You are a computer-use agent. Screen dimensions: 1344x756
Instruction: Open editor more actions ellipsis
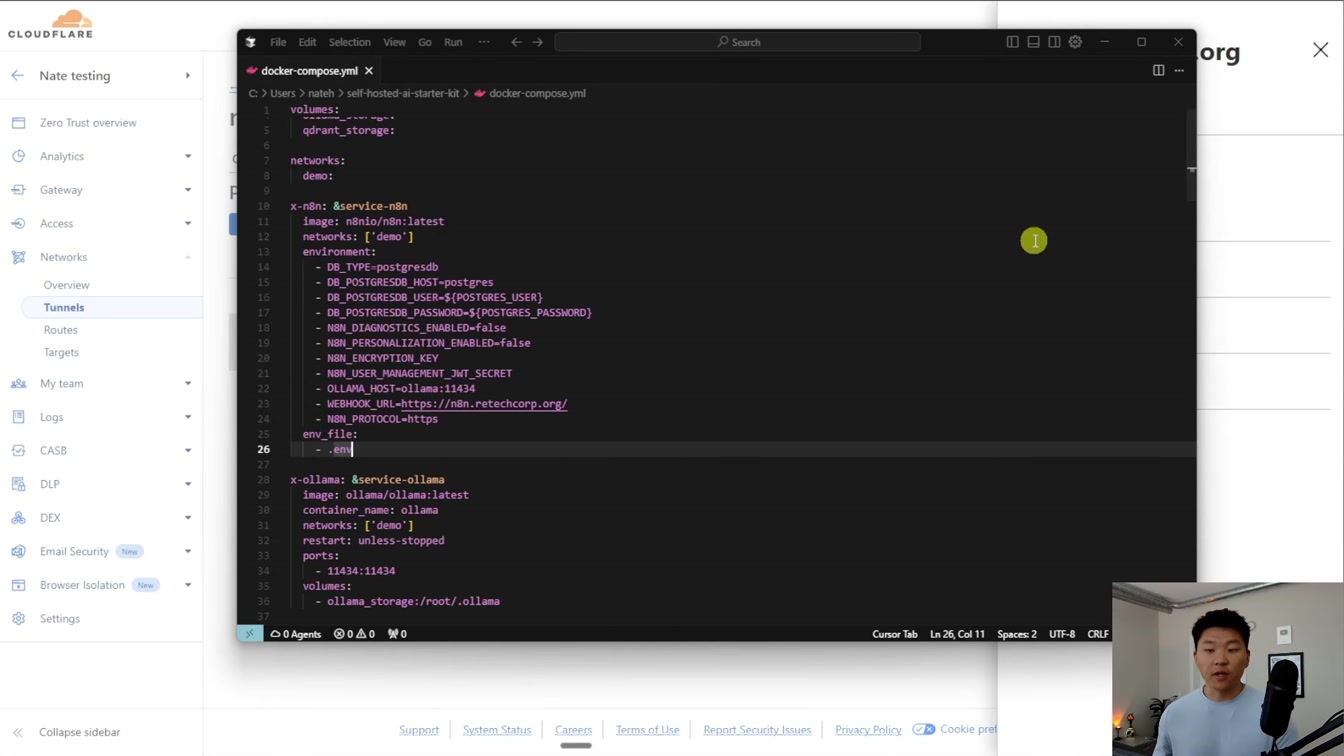[x=1179, y=70]
